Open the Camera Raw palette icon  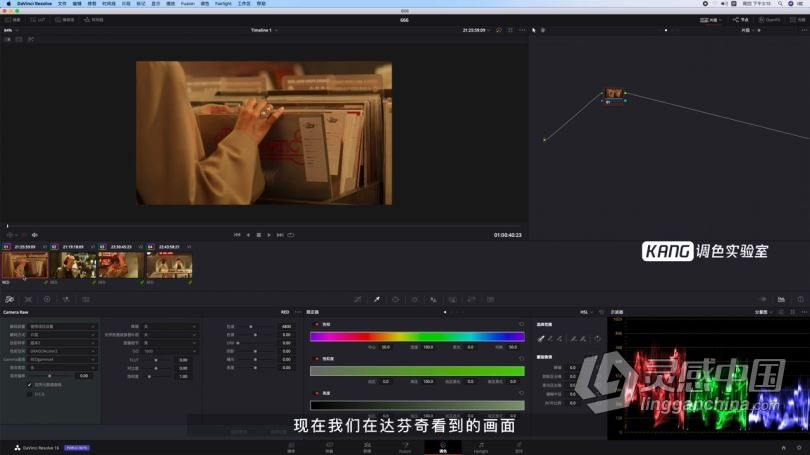9,300
